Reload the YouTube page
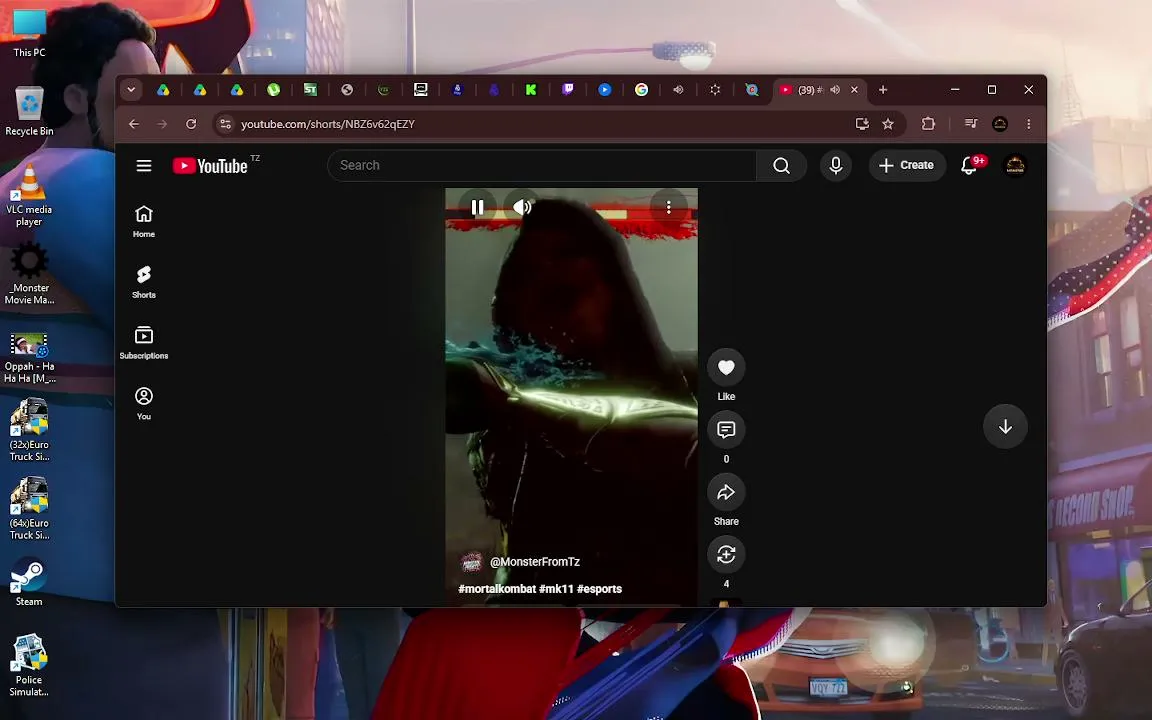The width and height of the screenshot is (1152, 720). click(x=191, y=124)
